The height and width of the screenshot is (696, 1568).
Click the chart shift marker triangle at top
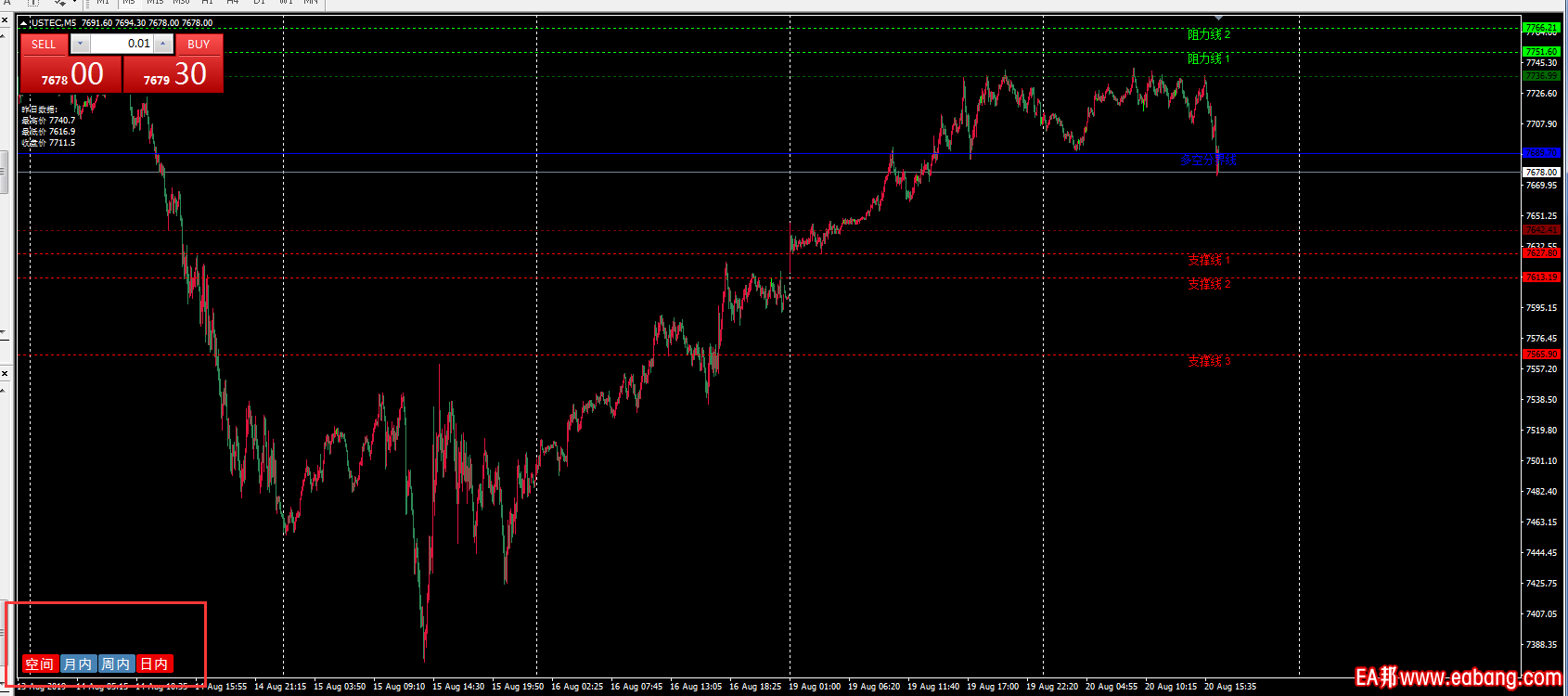tap(1218, 18)
